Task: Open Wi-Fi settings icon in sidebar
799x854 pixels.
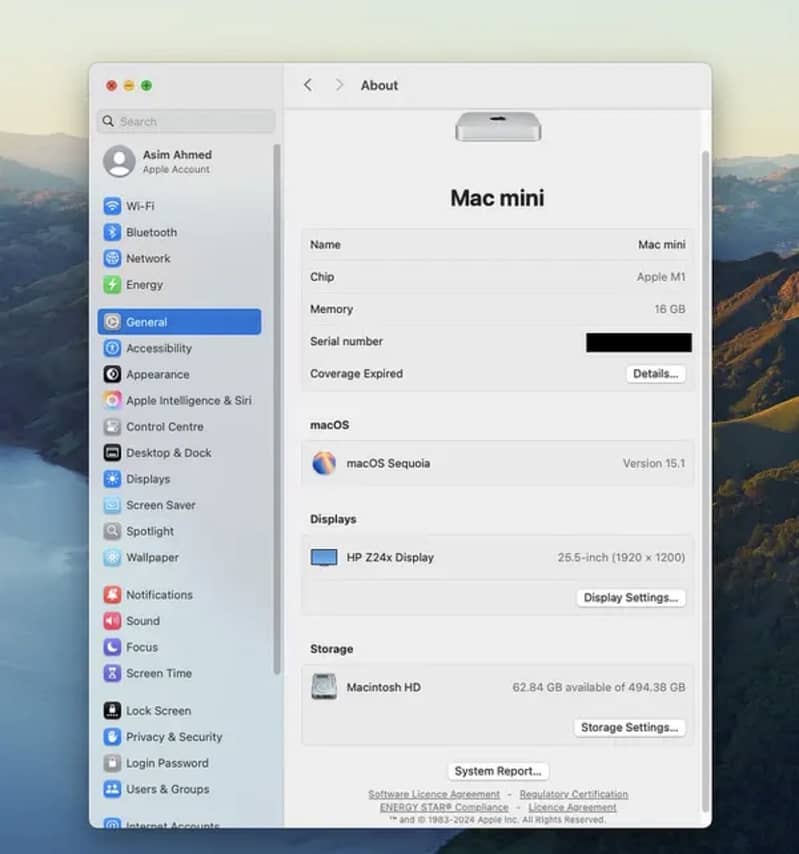Action: (112, 206)
